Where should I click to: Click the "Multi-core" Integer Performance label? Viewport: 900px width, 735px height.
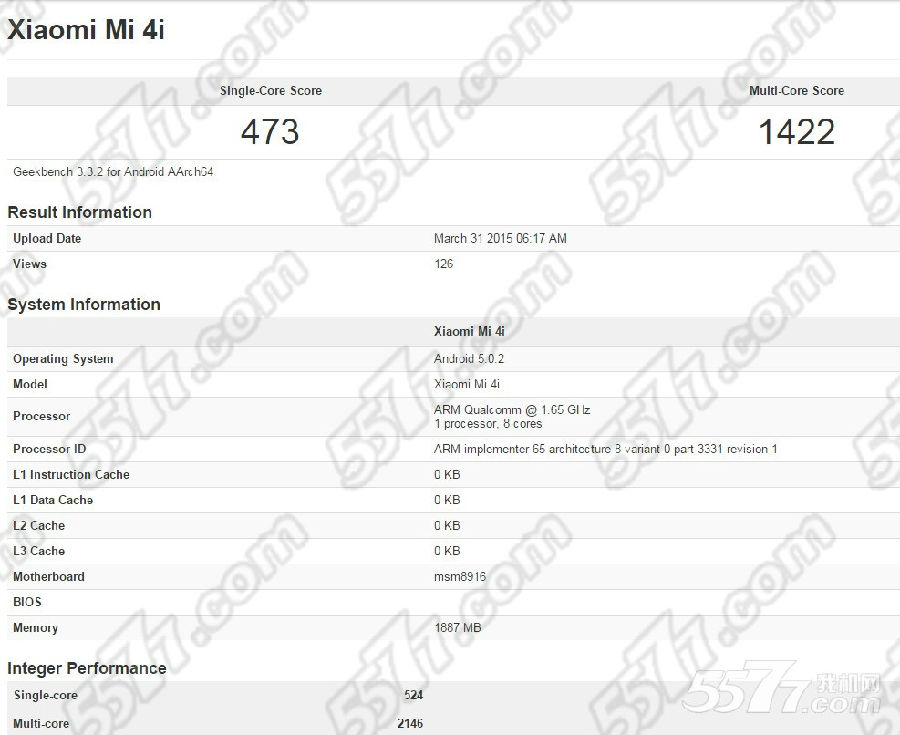(x=41, y=724)
